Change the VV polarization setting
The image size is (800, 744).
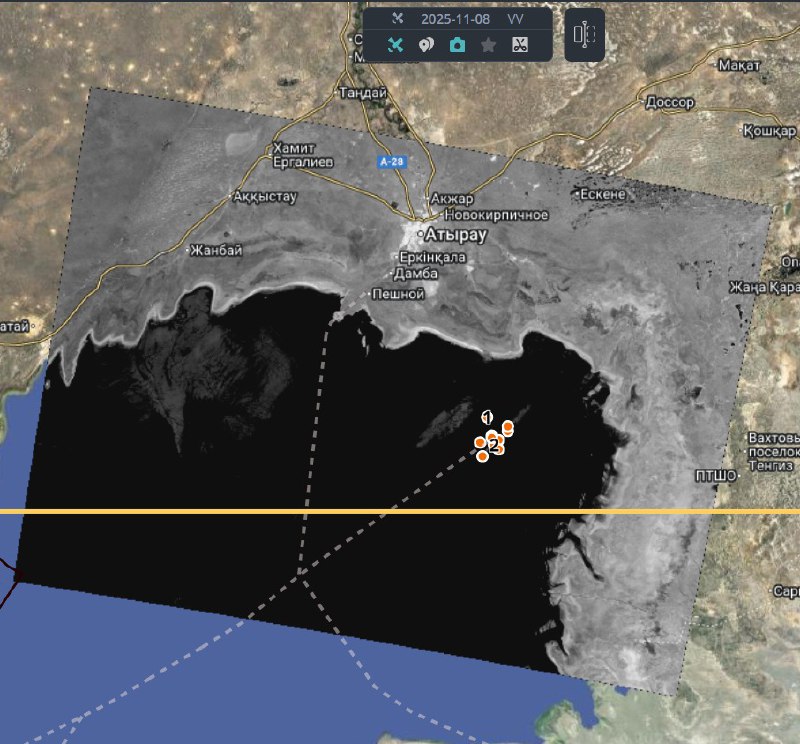point(515,19)
